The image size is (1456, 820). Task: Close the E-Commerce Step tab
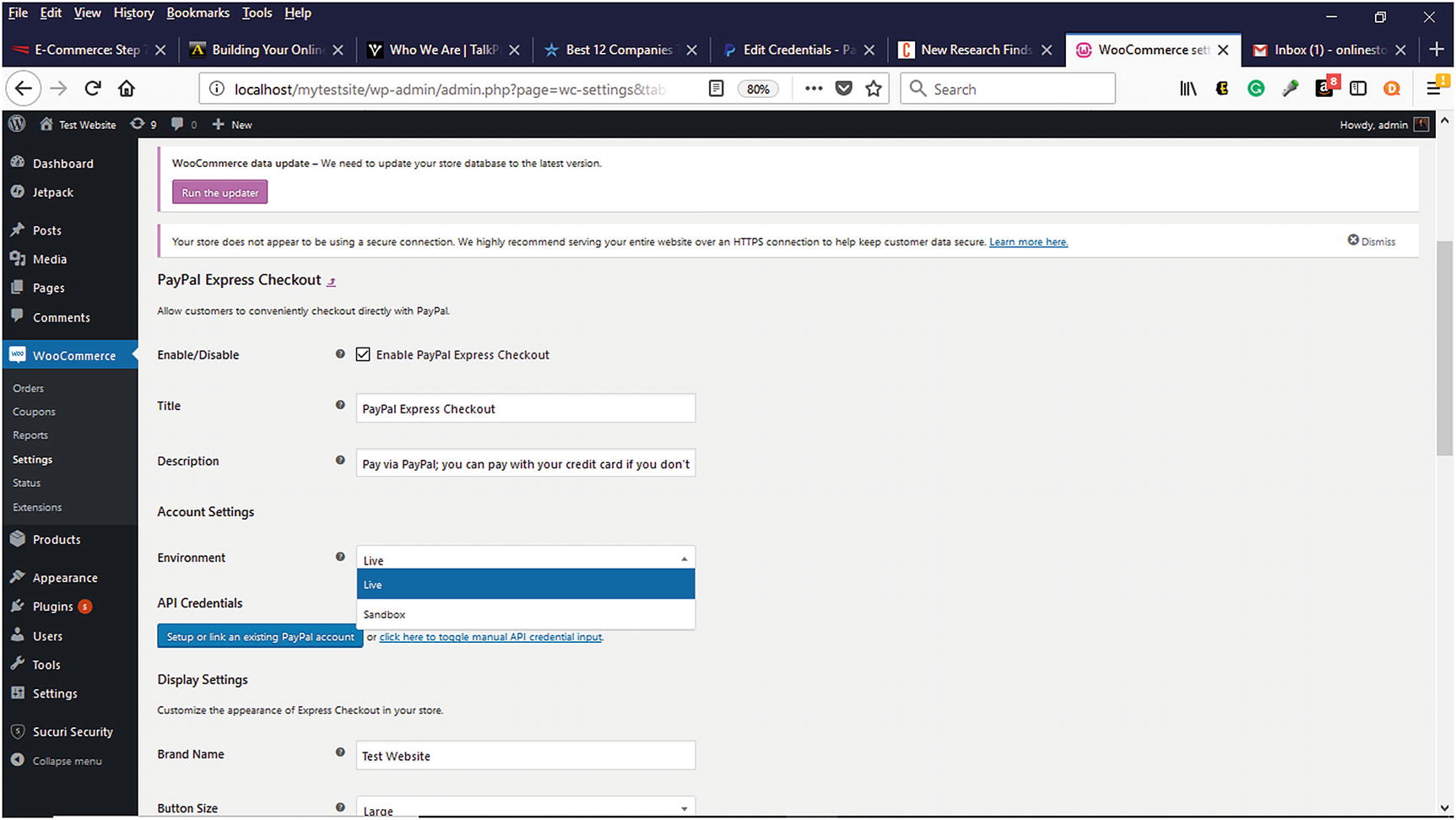[160, 50]
